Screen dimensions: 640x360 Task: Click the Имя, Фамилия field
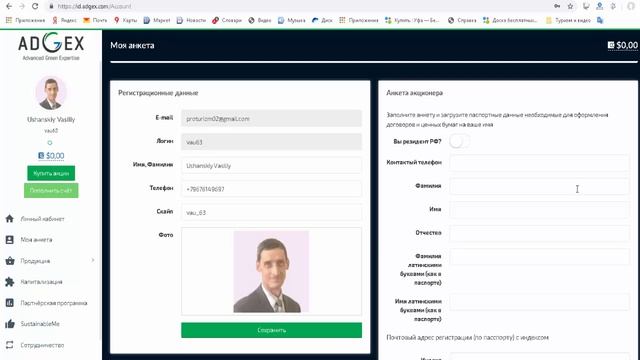pyautogui.click(x=271, y=165)
